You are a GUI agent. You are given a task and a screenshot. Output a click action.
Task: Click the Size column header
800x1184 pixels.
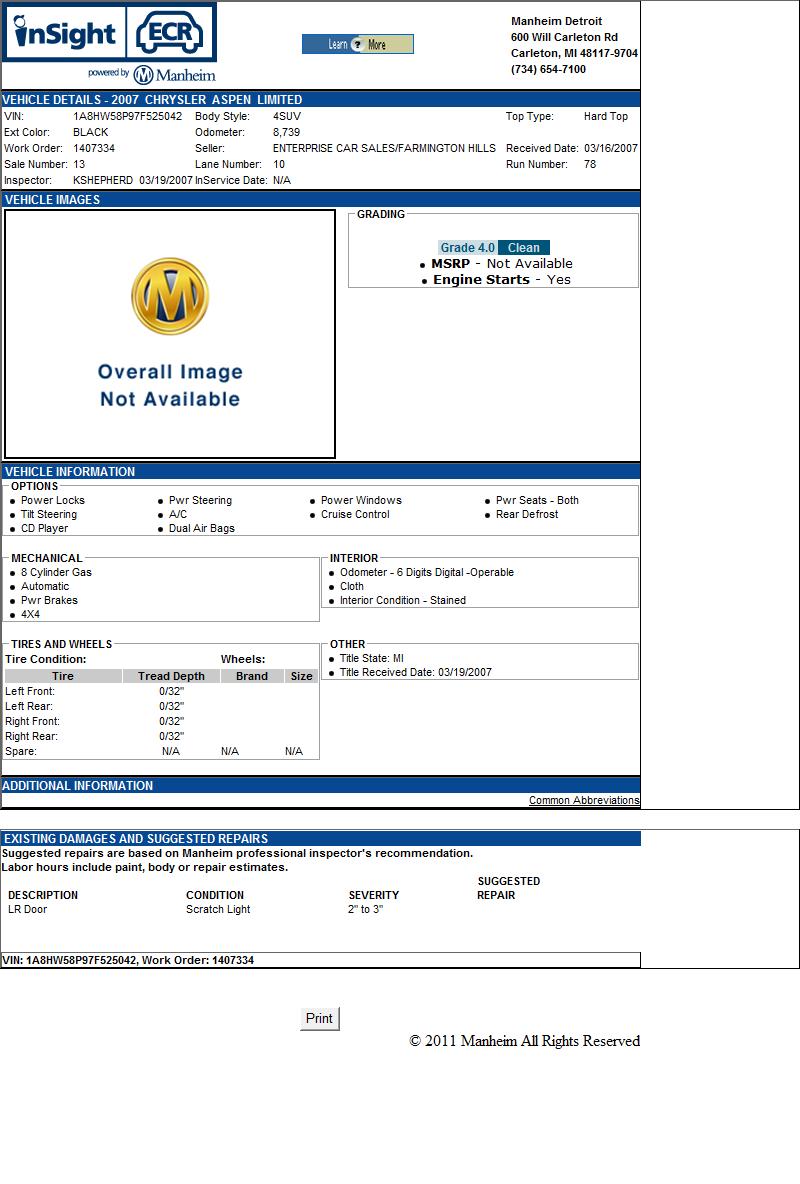[x=301, y=677]
